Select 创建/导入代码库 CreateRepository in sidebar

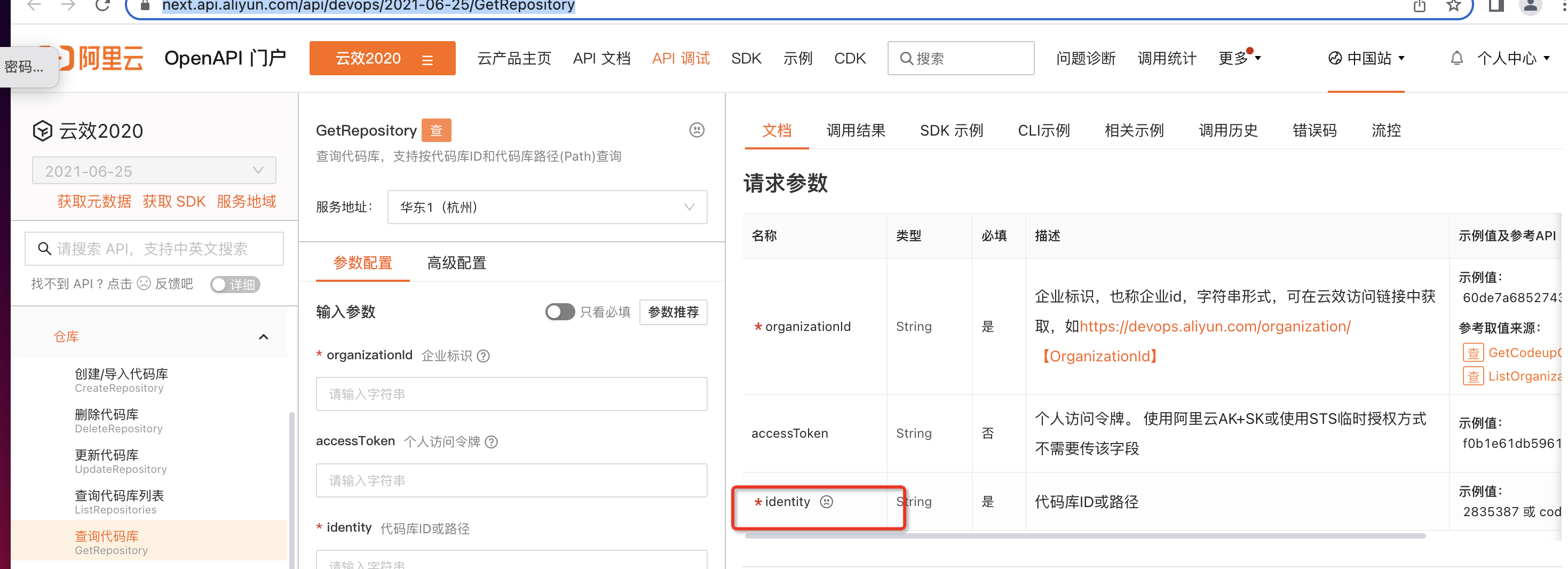coord(121,381)
